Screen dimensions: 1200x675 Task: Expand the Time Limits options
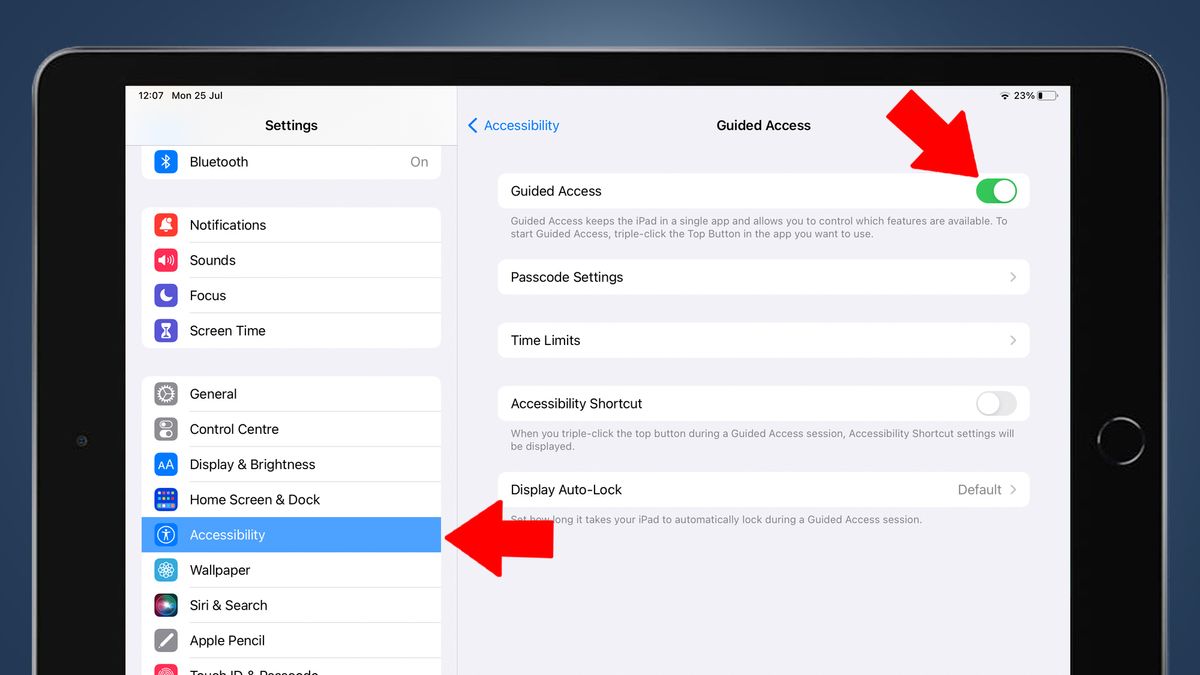click(763, 340)
